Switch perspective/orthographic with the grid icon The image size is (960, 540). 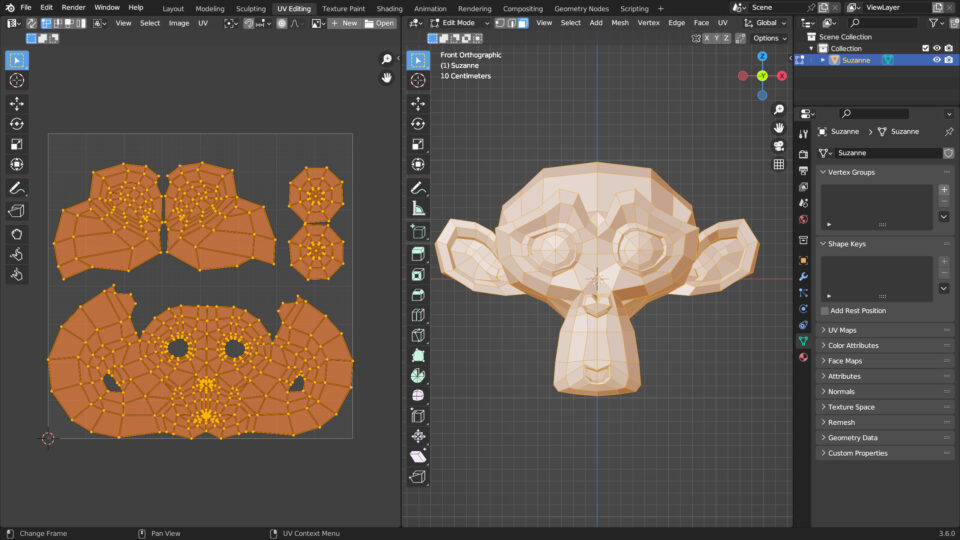pos(779,164)
